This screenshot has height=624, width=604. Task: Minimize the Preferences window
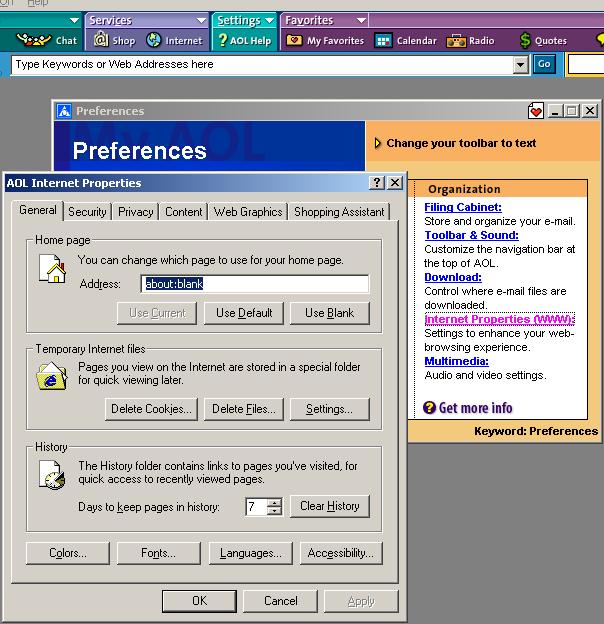(555, 111)
